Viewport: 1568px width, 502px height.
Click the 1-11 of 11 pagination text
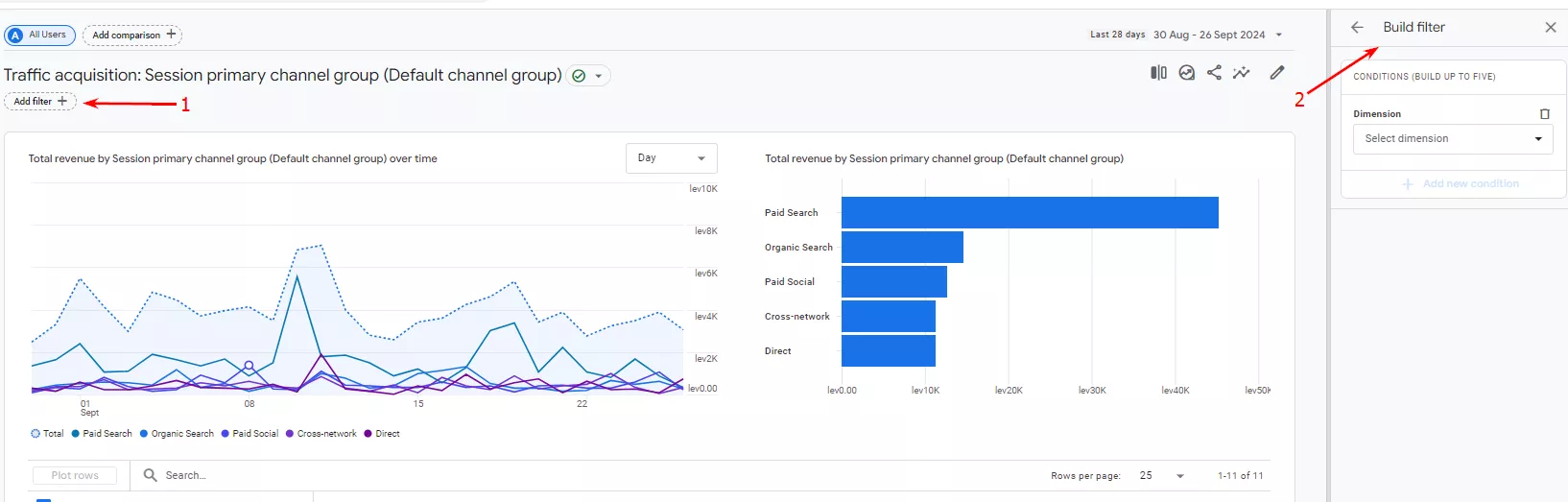point(1241,476)
